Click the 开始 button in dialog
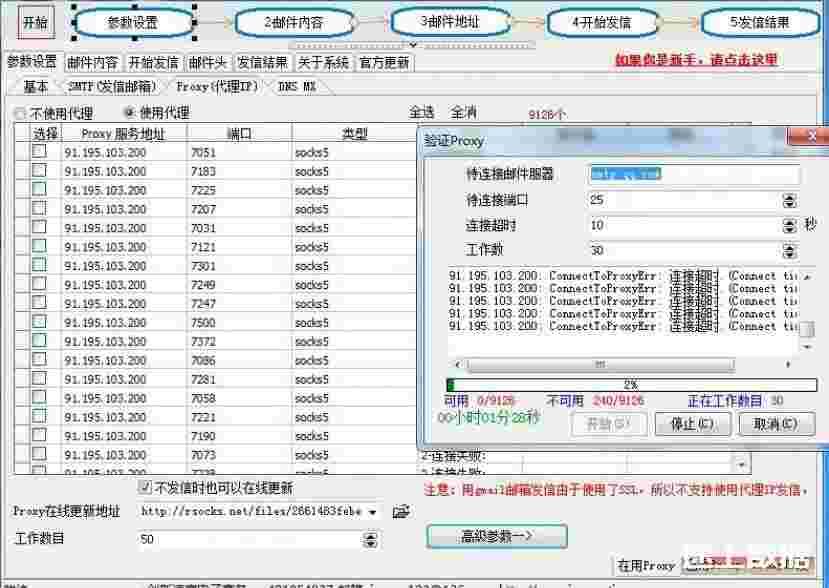The image size is (829, 588). [609, 424]
